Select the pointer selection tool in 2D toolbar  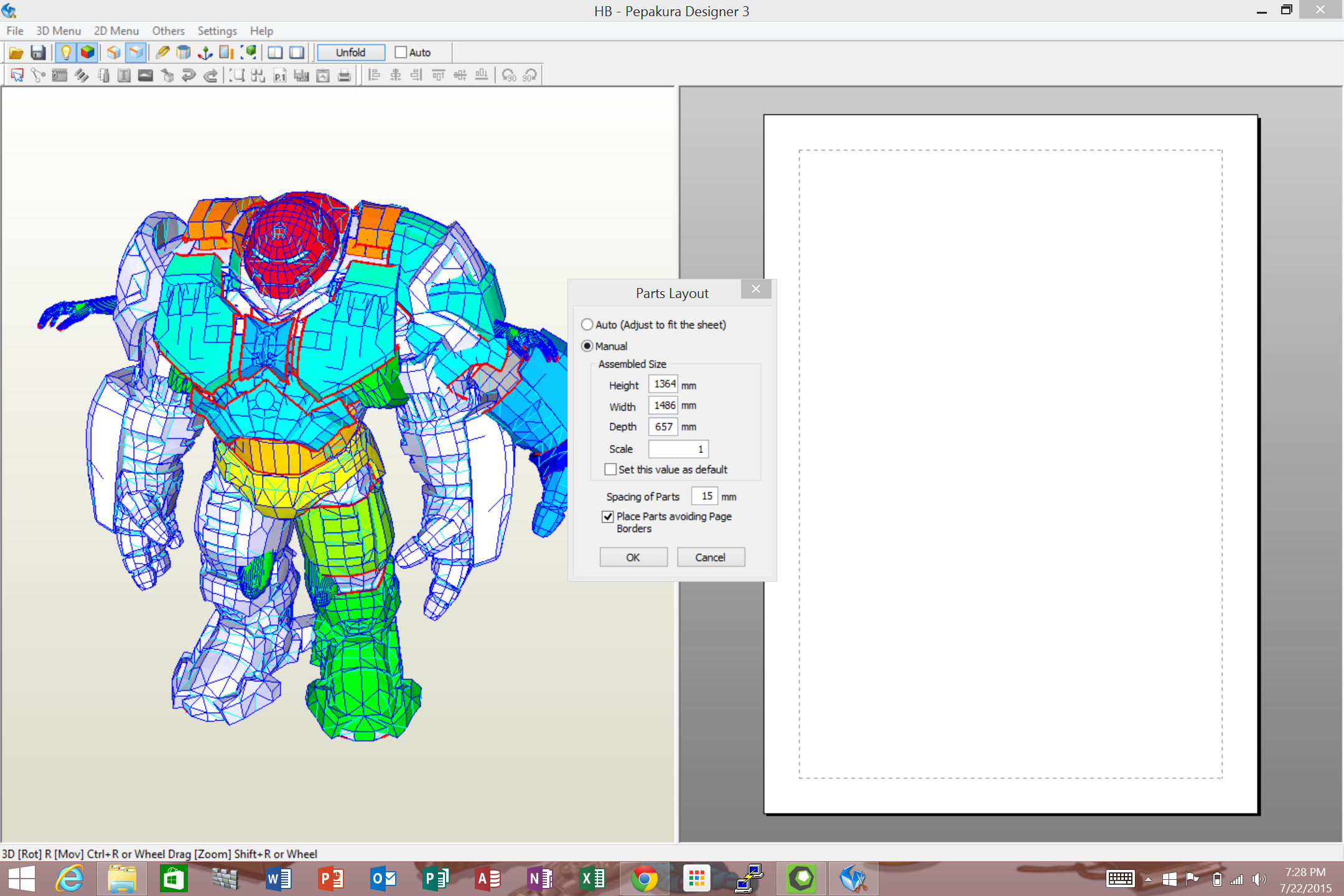pyautogui.click(x=17, y=75)
